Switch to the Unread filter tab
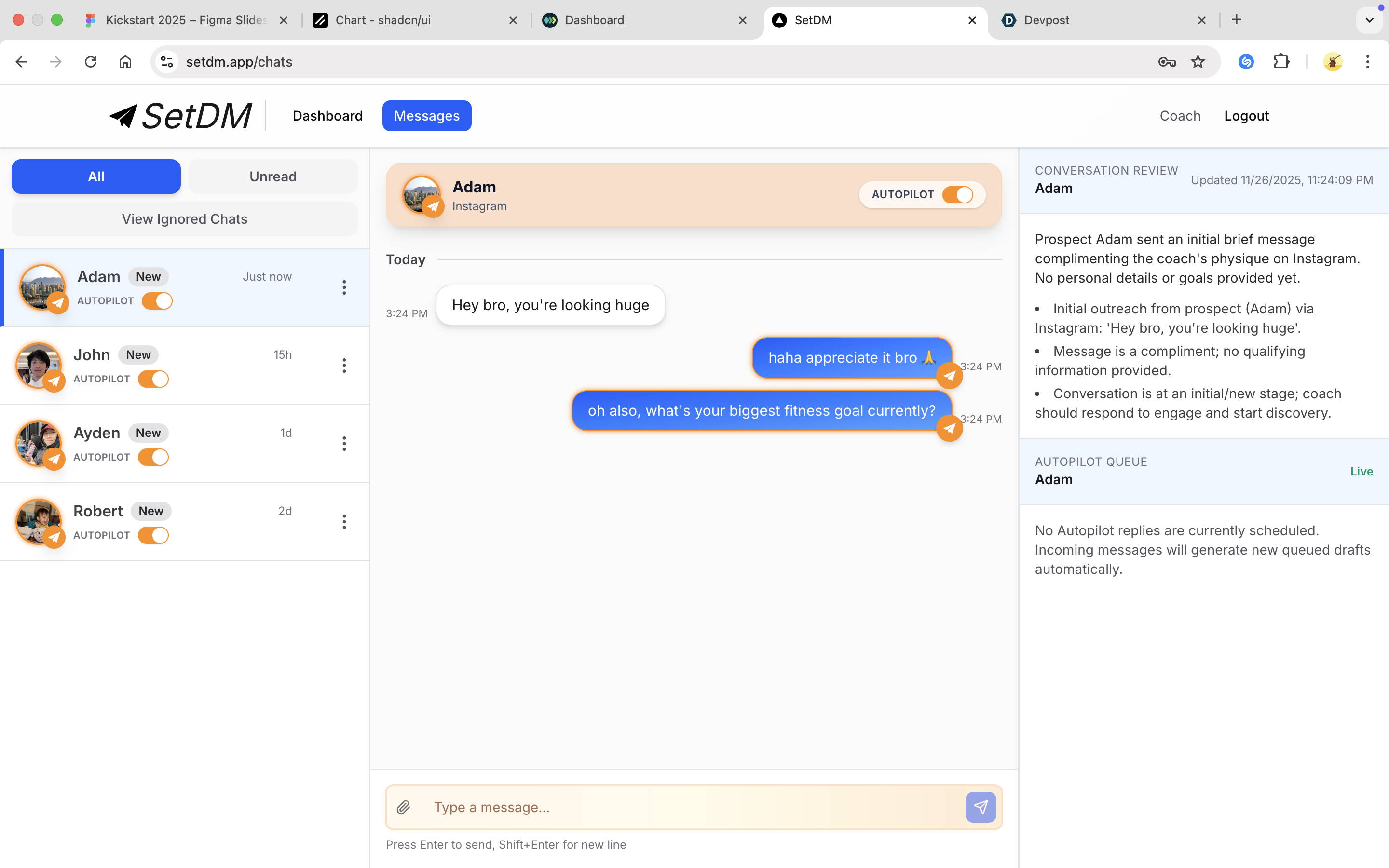Screen dimensions: 1389x868 click(x=272, y=177)
